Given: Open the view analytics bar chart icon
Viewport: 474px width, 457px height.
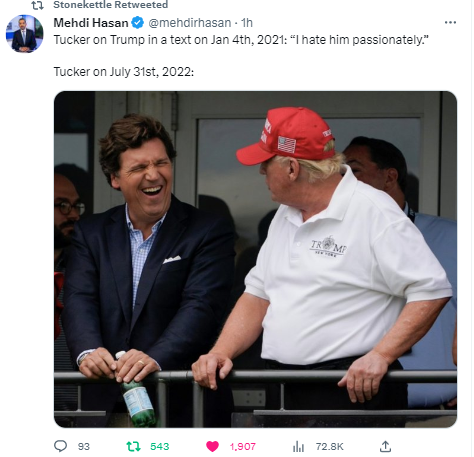Looking at the screenshot, I should (298, 446).
